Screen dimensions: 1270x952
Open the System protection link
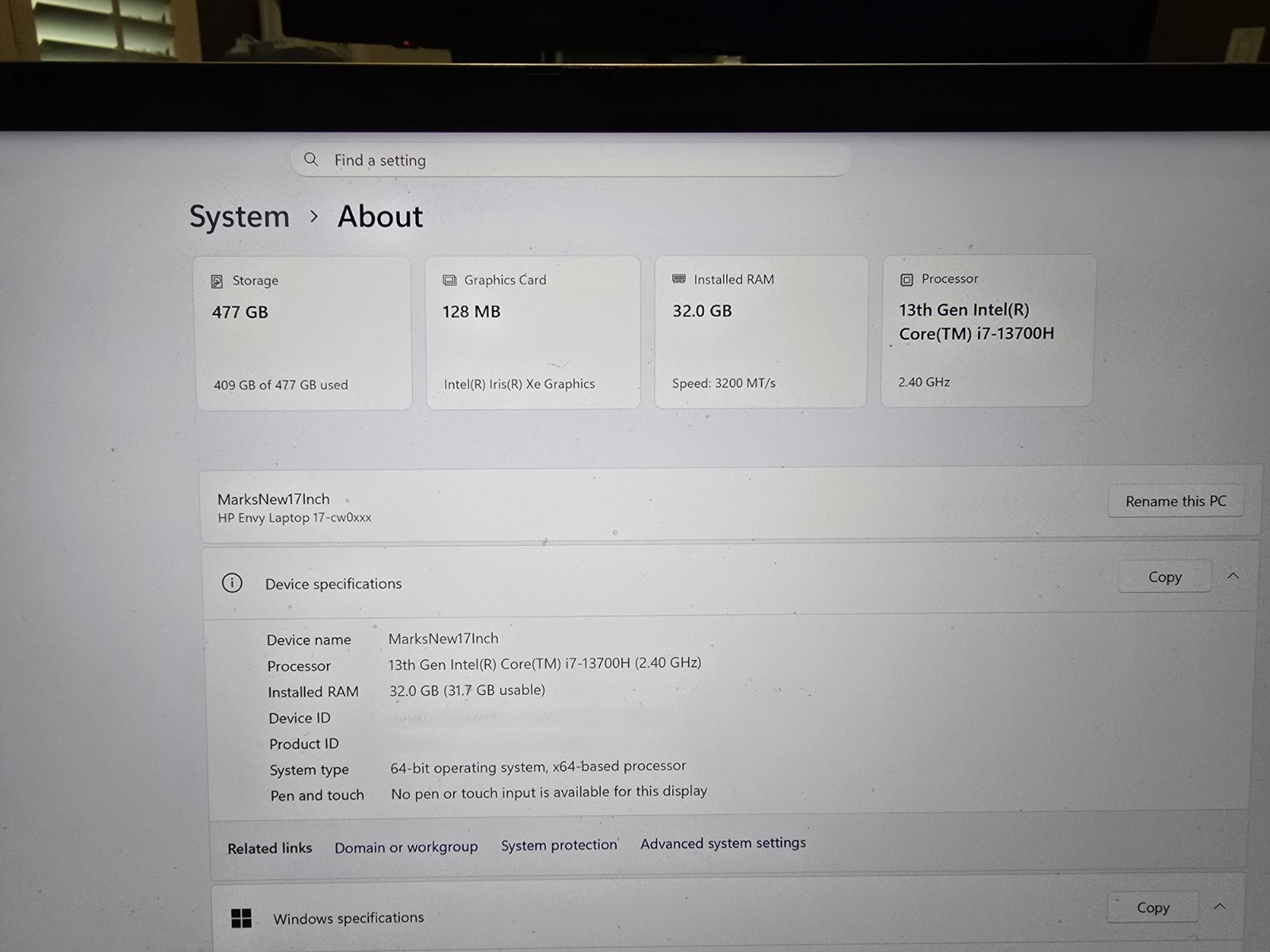click(x=559, y=845)
